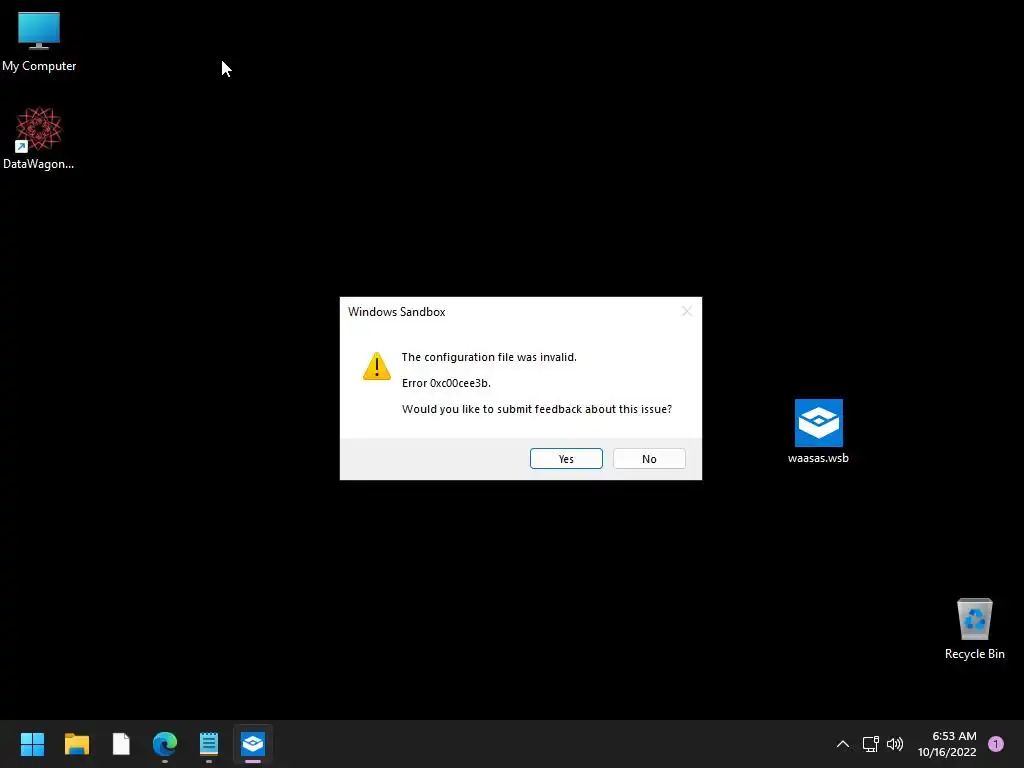Select the waasas.wsb desktop file
Screen dimensions: 1024x768
click(818, 432)
